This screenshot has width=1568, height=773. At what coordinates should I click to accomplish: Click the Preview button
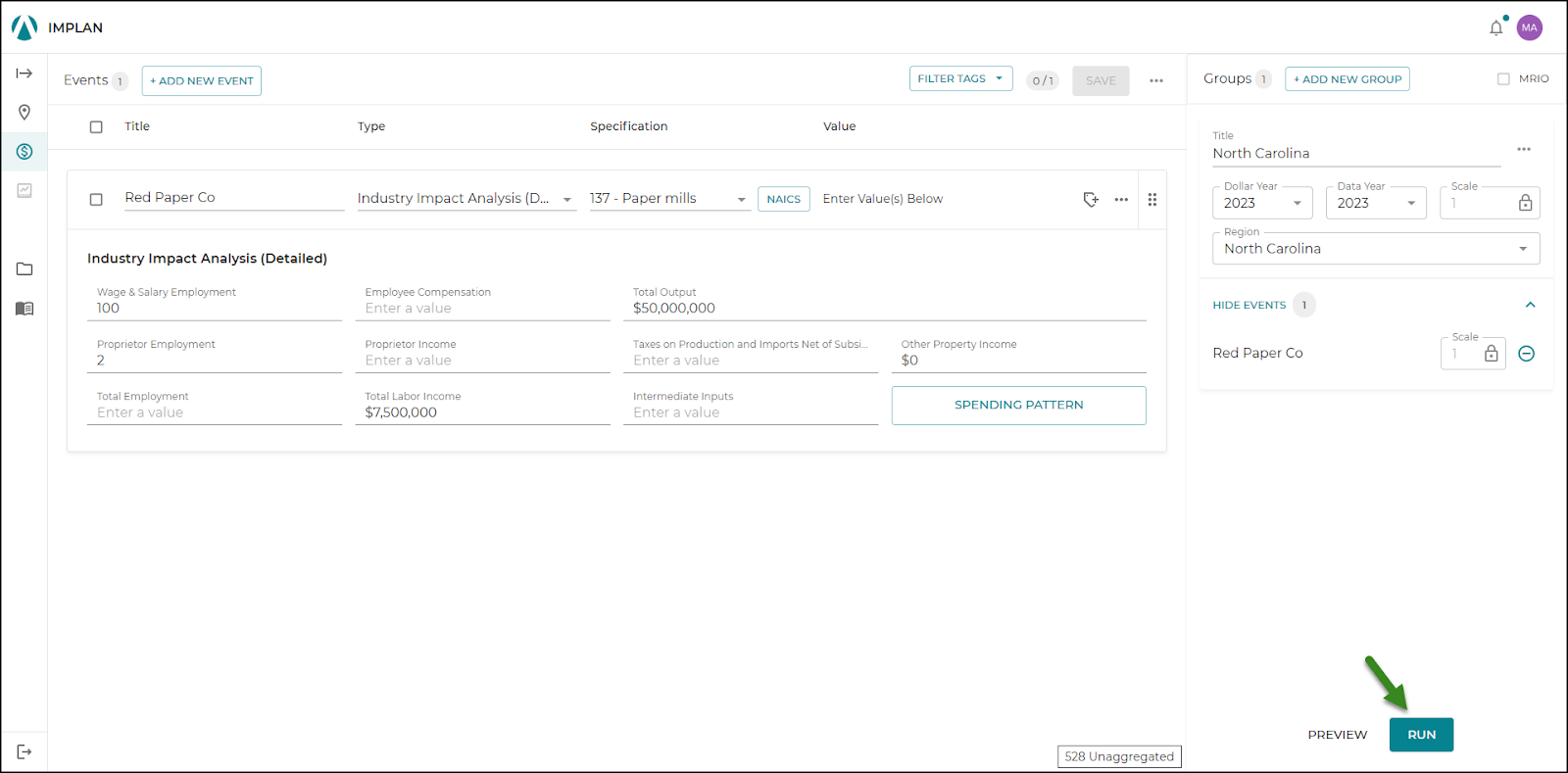(1338, 735)
